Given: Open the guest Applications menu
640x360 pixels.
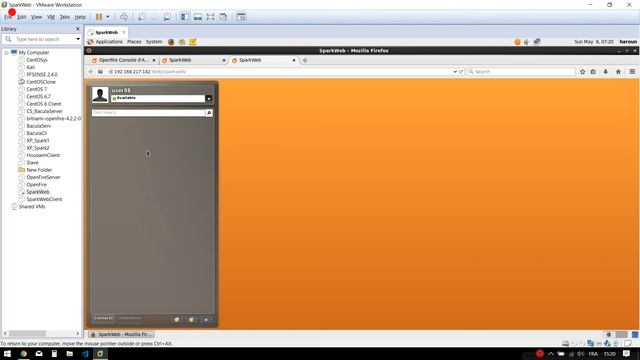Looking at the screenshot, I should [109, 42].
